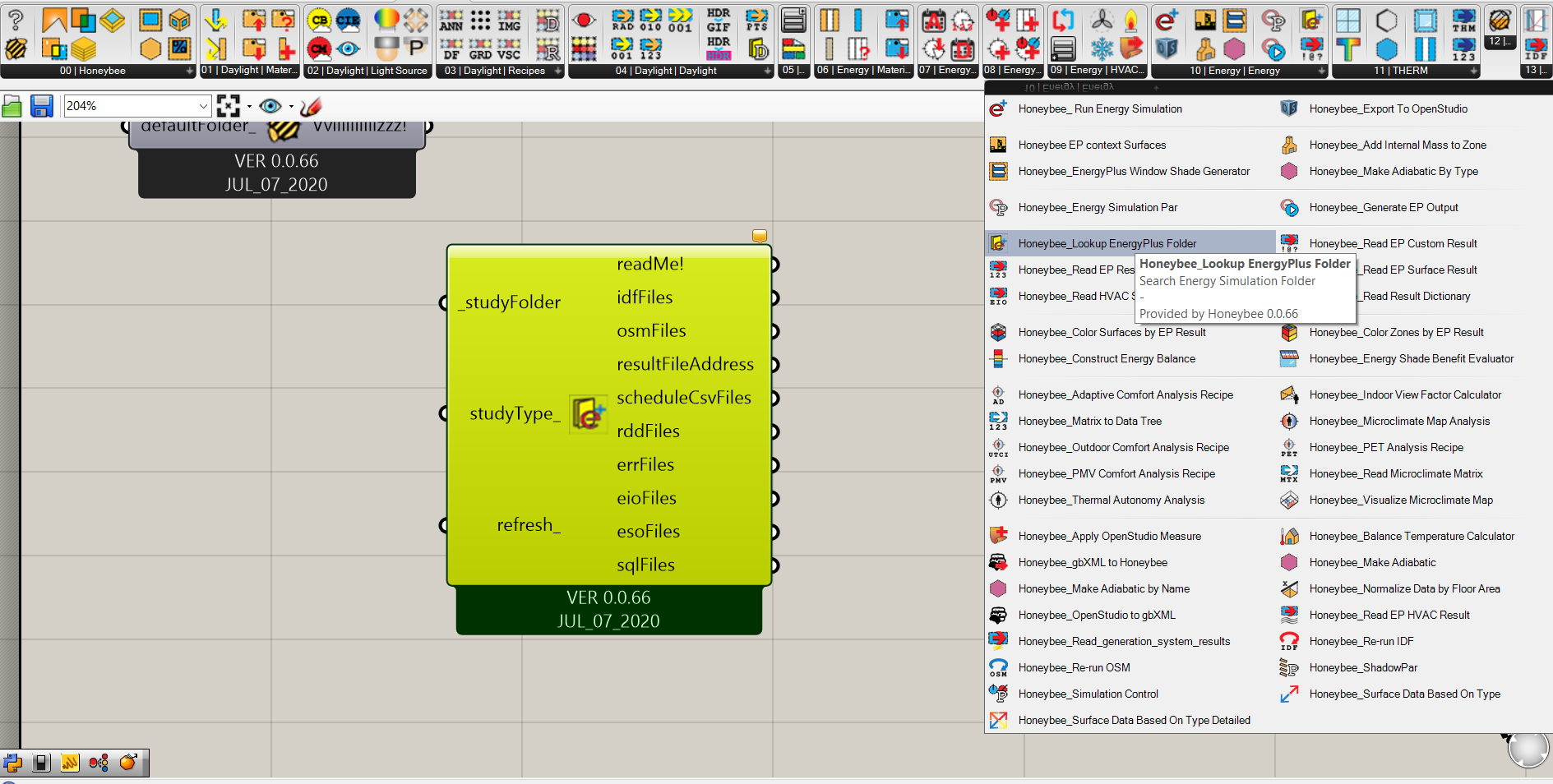The height and width of the screenshot is (784, 1553).
Task: Click the Open file toolbar icon
Action: (x=12, y=106)
